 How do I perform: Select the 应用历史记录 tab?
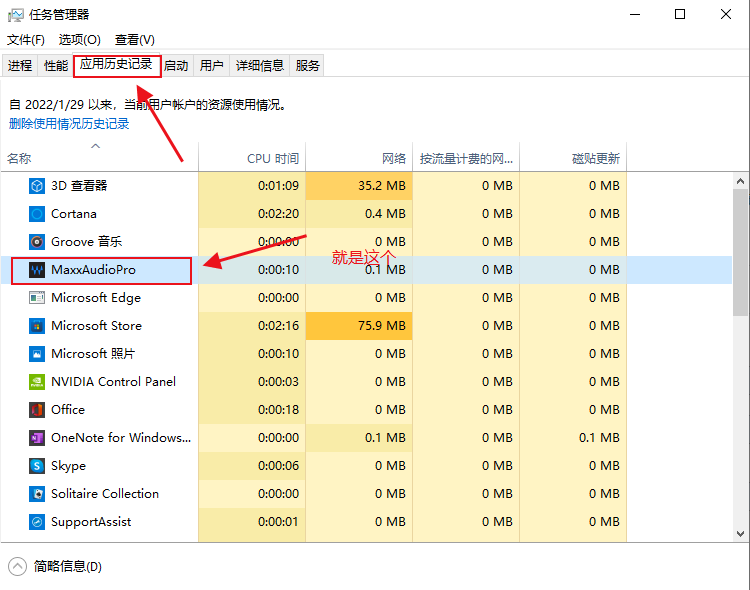pyautogui.click(x=116, y=64)
